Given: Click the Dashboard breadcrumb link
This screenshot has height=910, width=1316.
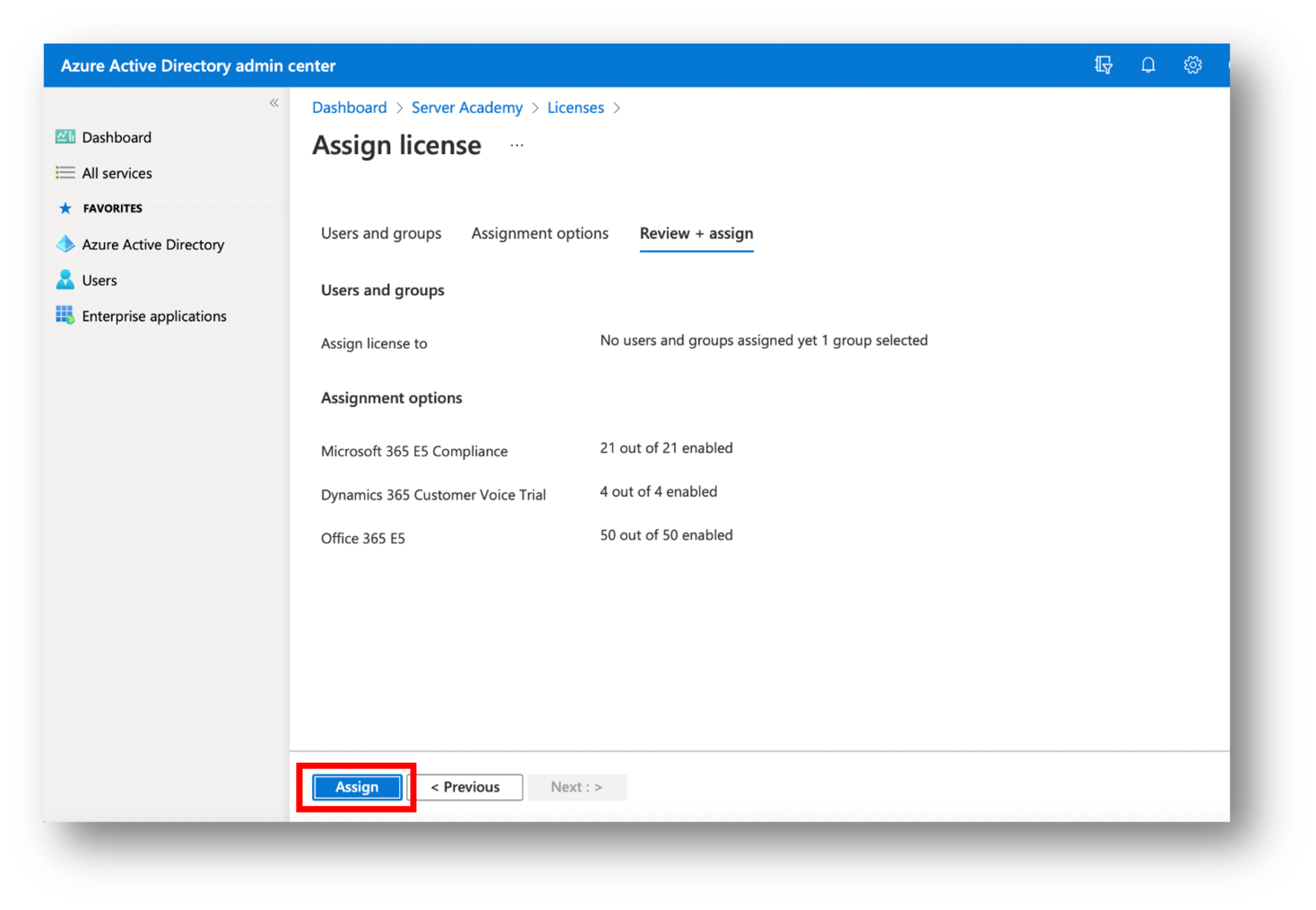Looking at the screenshot, I should coord(349,107).
